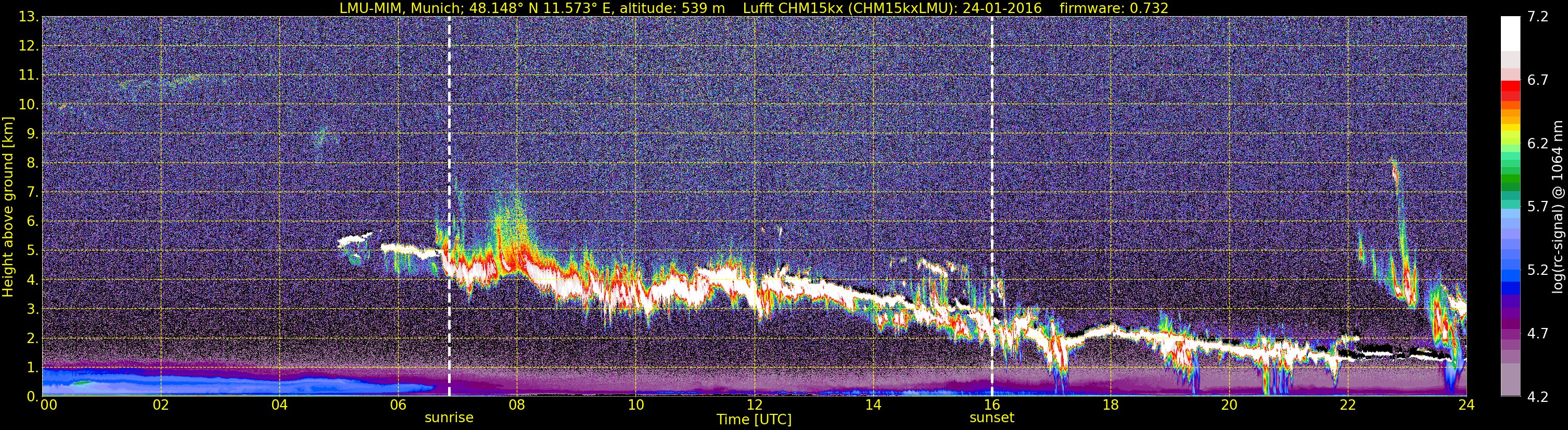Click the colorbar label 'log(rc-signal) @ 1064 nm'
The image size is (1568, 430).
pyautogui.click(x=1557, y=207)
